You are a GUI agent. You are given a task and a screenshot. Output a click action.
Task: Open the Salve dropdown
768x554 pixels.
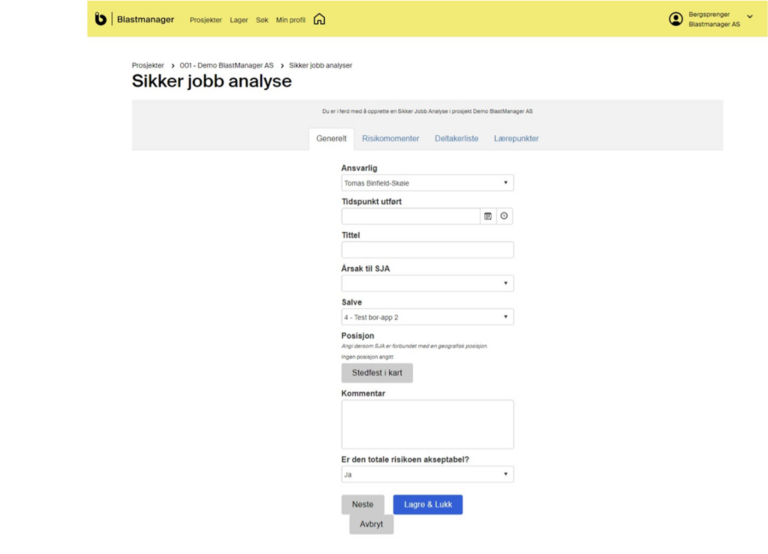(427, 317)
